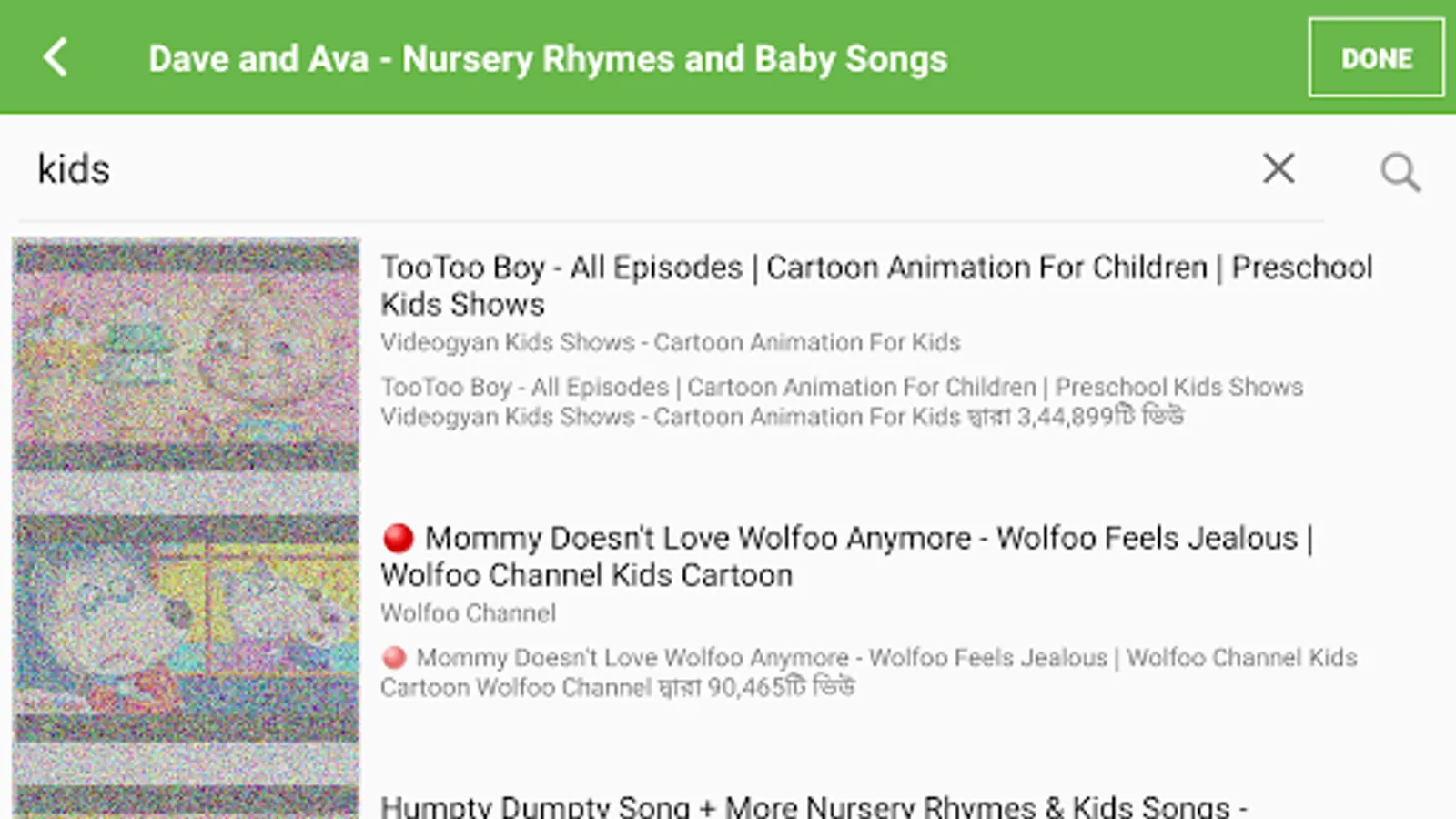
Task: Select the Humpty Dumpty video thumbnail
Action: 187,801
